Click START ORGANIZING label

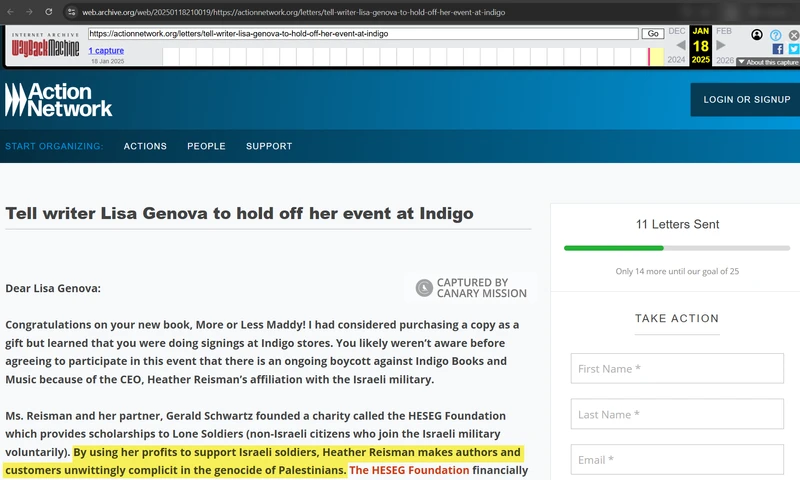point(54,146)
